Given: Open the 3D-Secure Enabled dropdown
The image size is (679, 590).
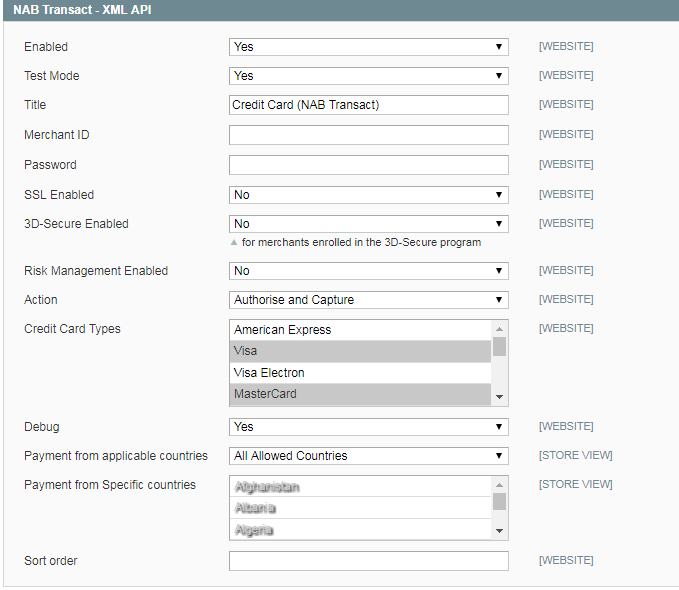Looking at the screenshot, I should 368,224.
